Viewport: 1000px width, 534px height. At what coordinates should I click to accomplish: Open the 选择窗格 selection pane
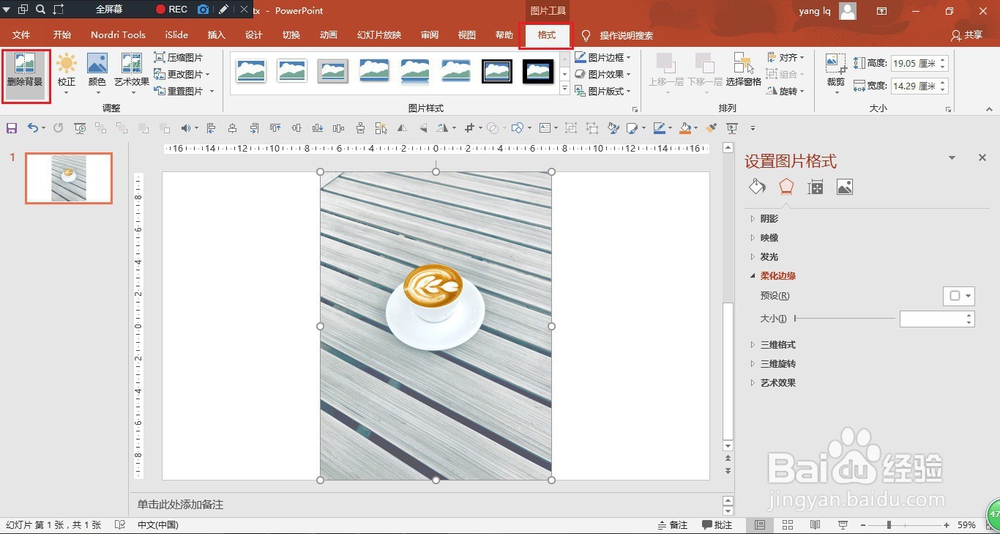tap(743, 69)
